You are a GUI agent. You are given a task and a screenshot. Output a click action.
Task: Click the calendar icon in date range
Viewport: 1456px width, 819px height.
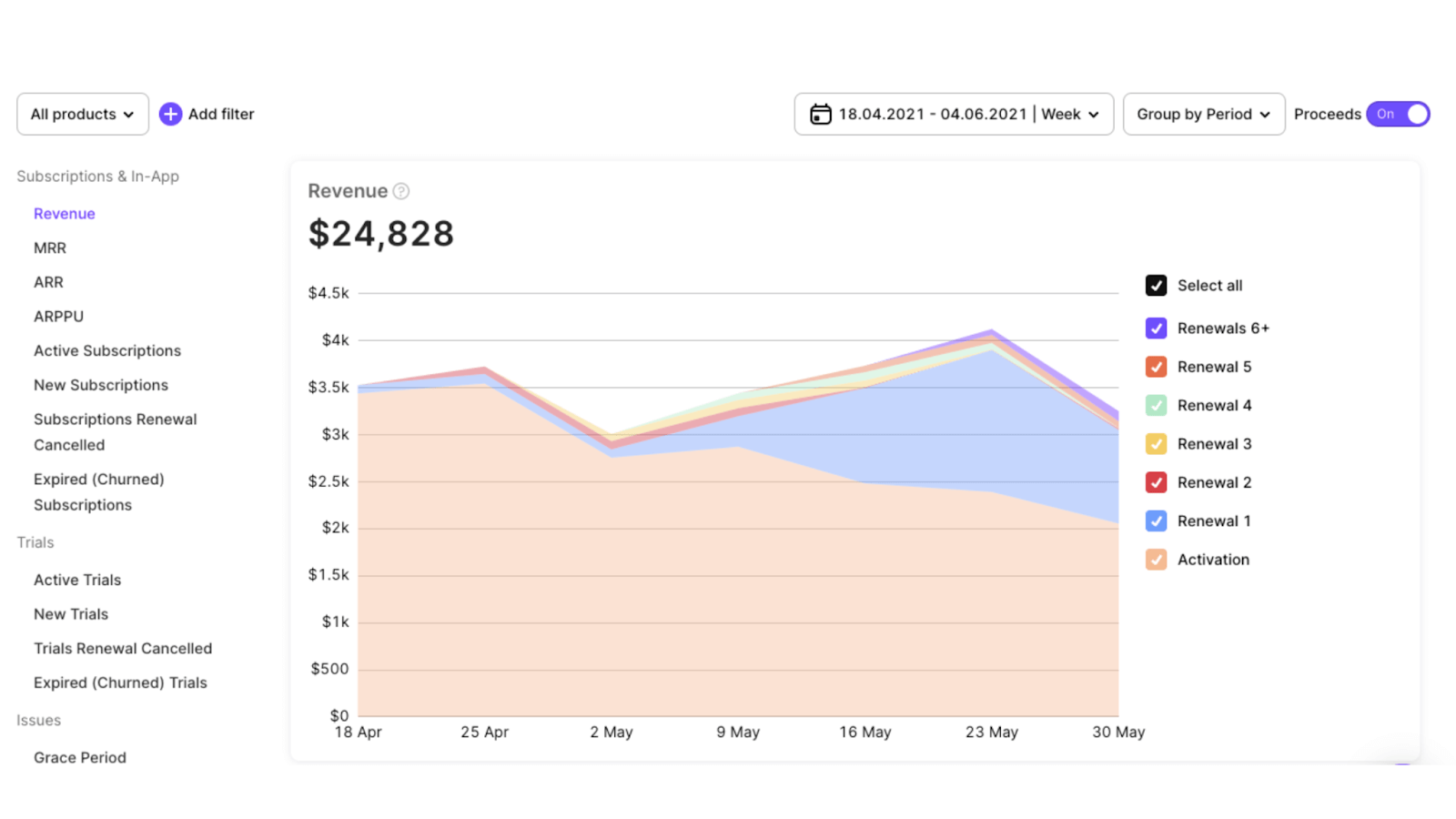point(821,114)
